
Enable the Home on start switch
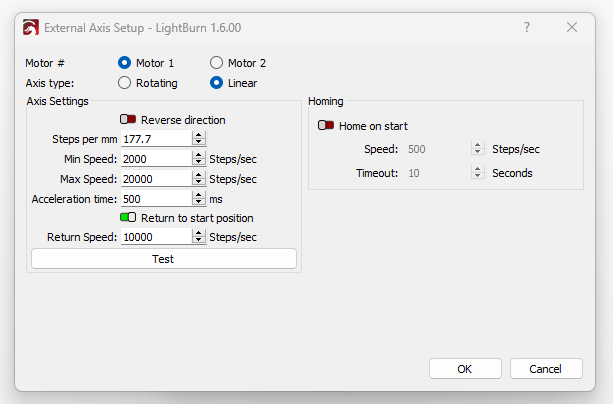tap(326, 126)
